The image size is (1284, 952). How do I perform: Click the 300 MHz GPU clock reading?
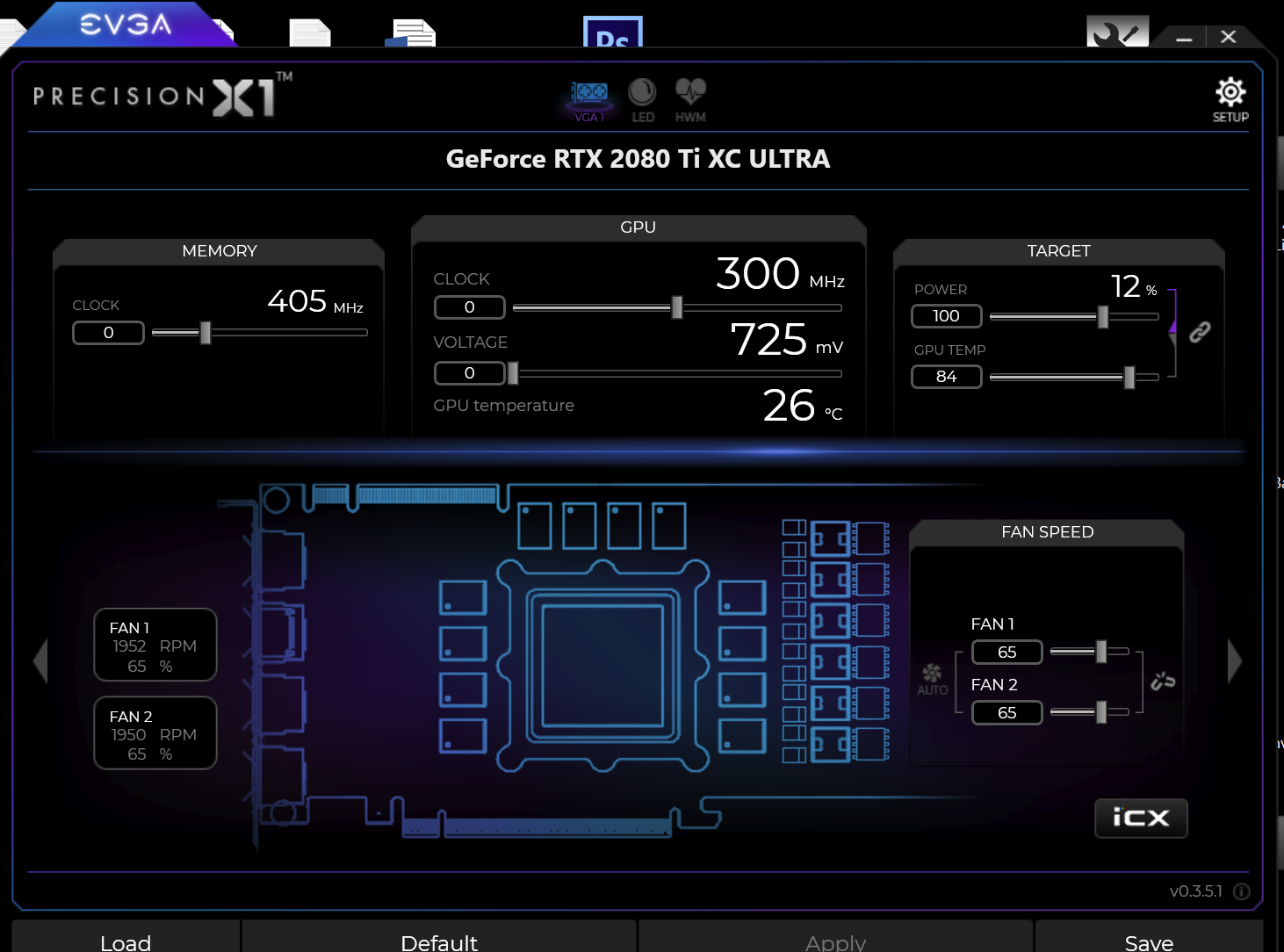780,273
